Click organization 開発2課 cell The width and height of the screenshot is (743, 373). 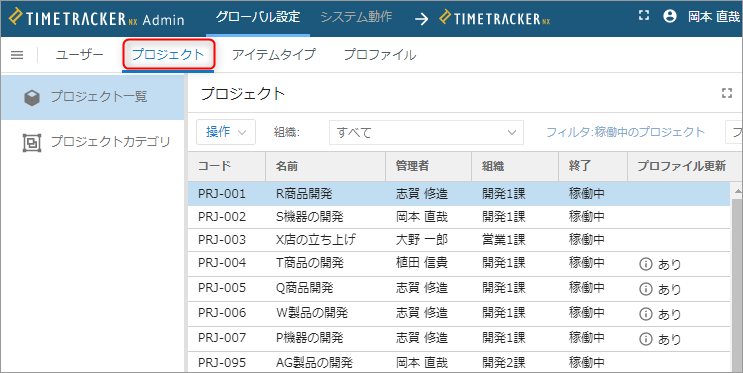504,363
